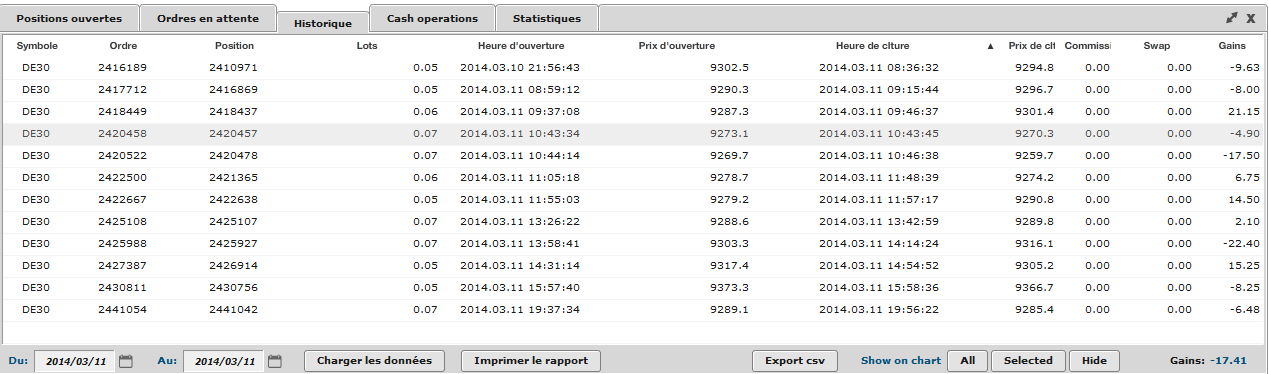The width and height of the screenshot is (1269, 374).
Task: Click Imprimer le rapport button
Action: point(531,360)
